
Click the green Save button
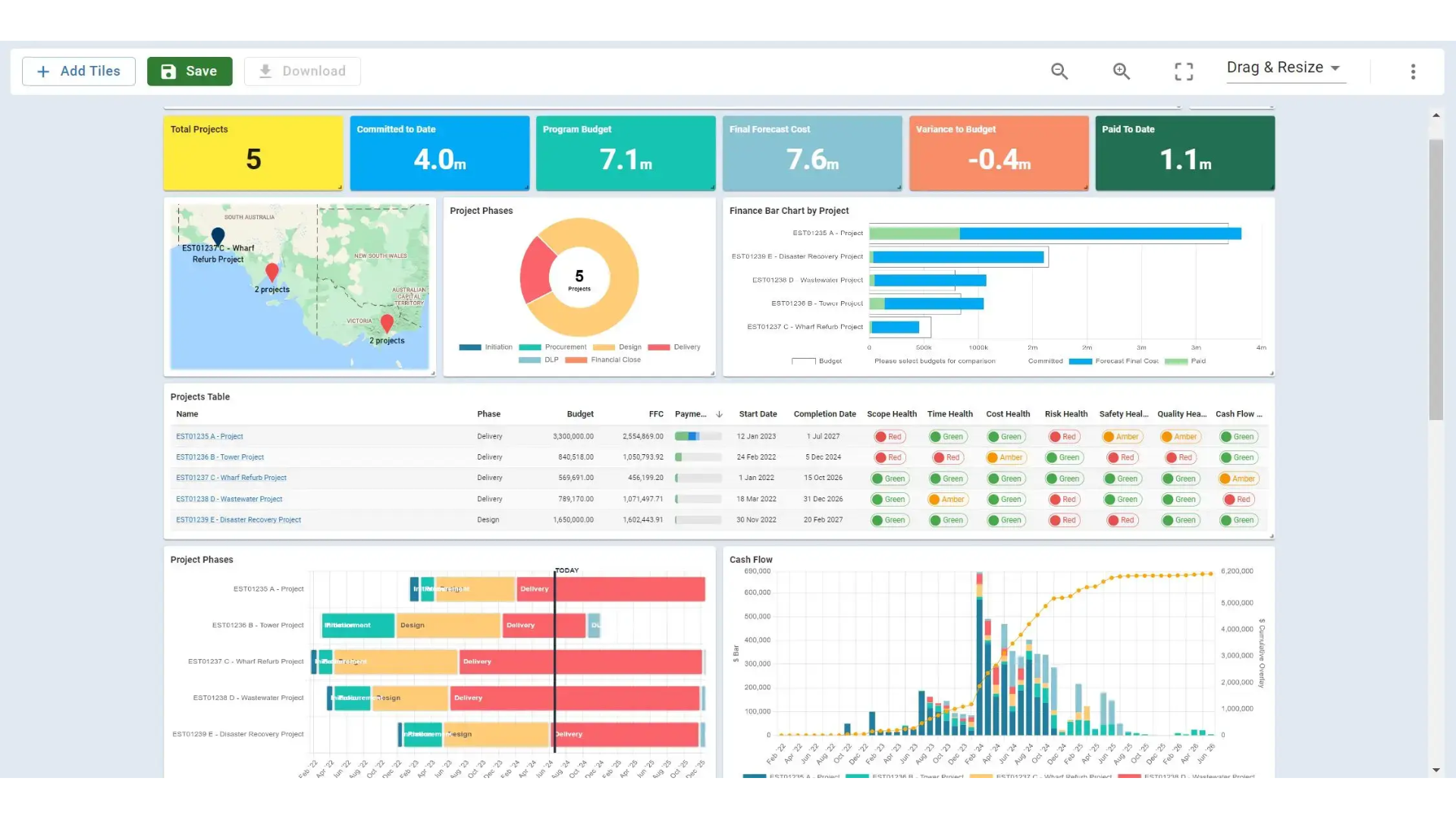point(190,71)
